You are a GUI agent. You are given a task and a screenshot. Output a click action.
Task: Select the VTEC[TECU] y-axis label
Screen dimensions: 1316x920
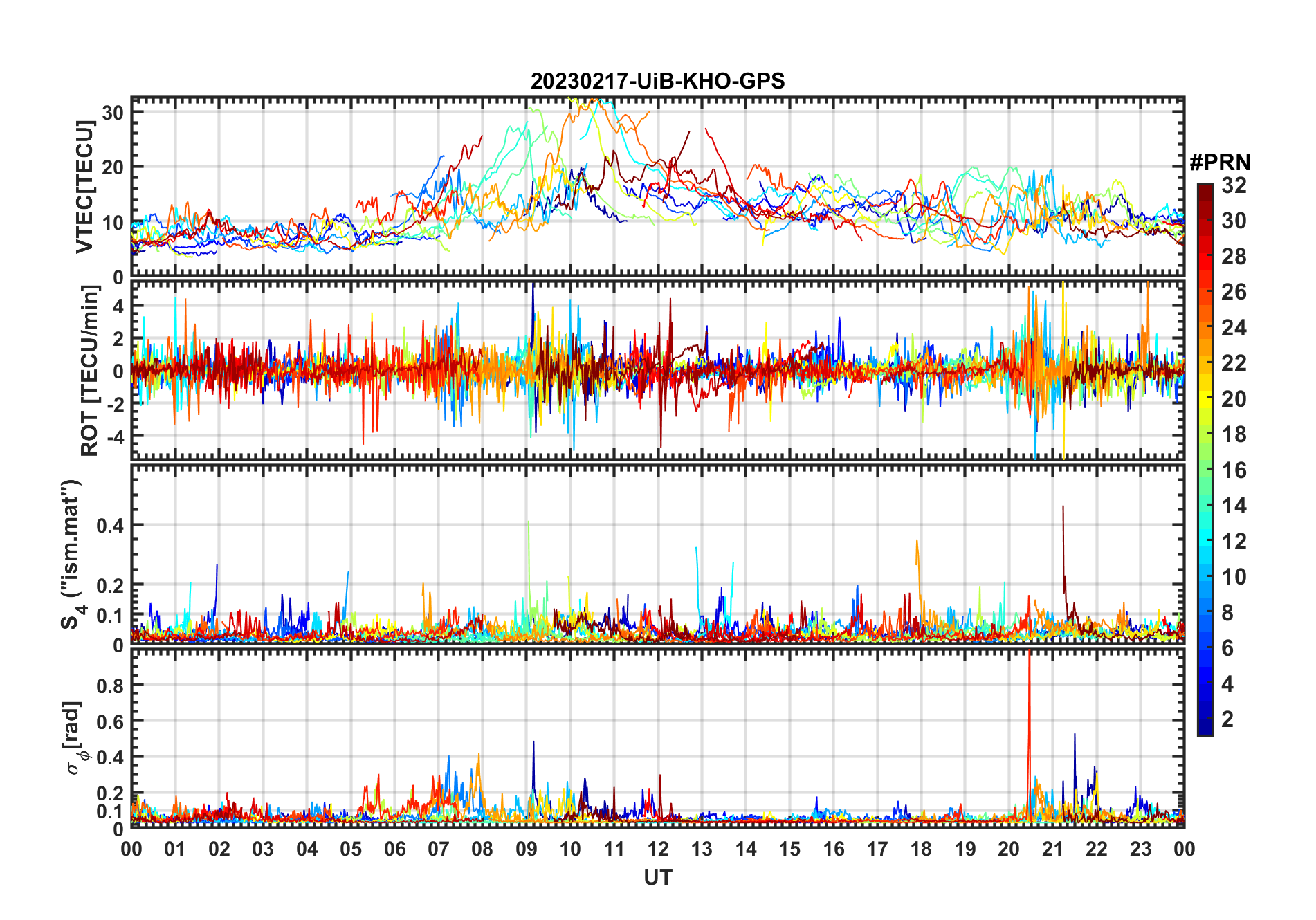84,187
